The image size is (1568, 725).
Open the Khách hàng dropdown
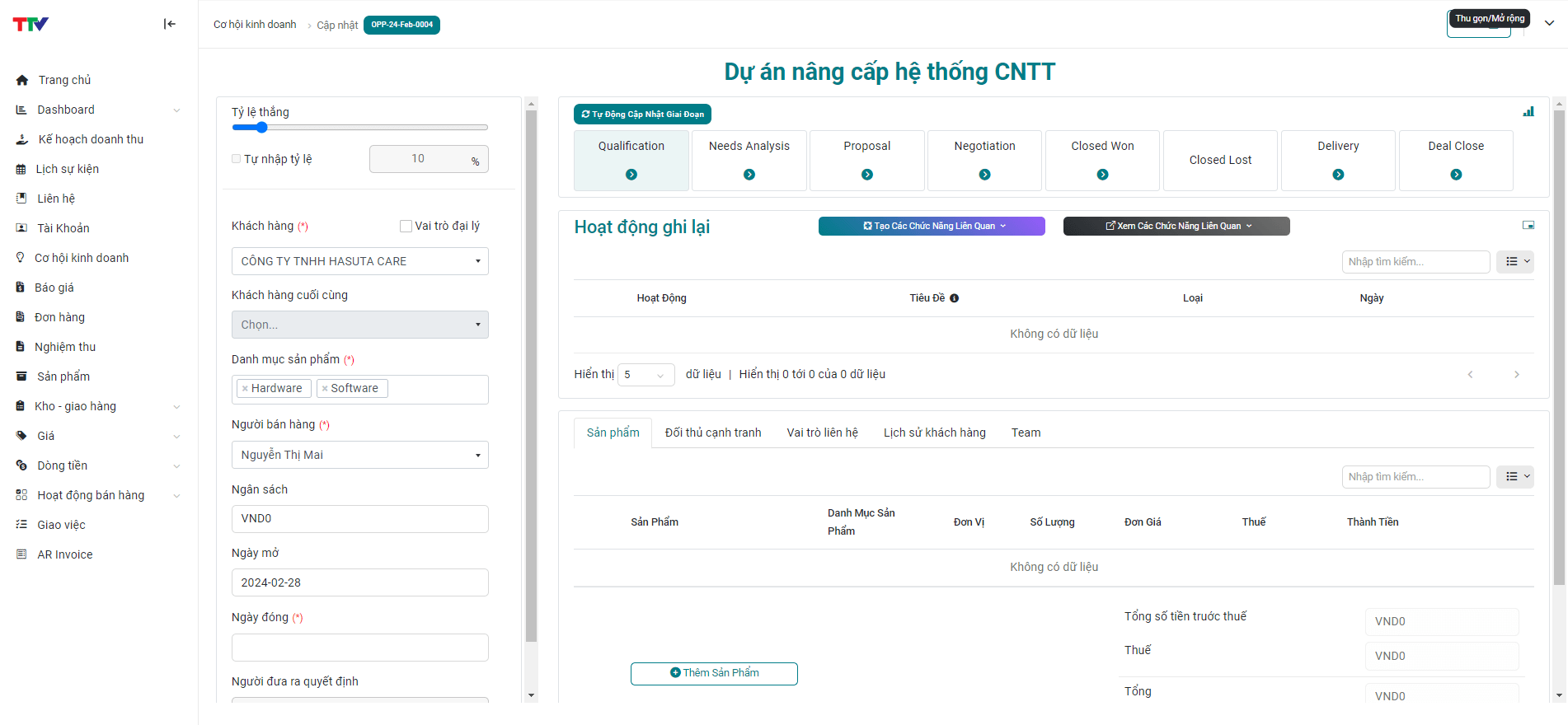(x=359, y=261)
